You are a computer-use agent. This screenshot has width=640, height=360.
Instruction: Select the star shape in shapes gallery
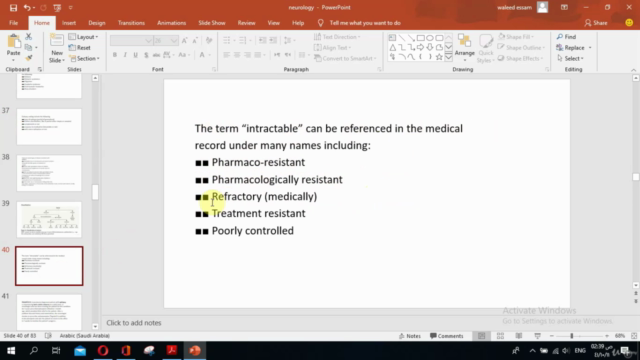tap(439, 57)
